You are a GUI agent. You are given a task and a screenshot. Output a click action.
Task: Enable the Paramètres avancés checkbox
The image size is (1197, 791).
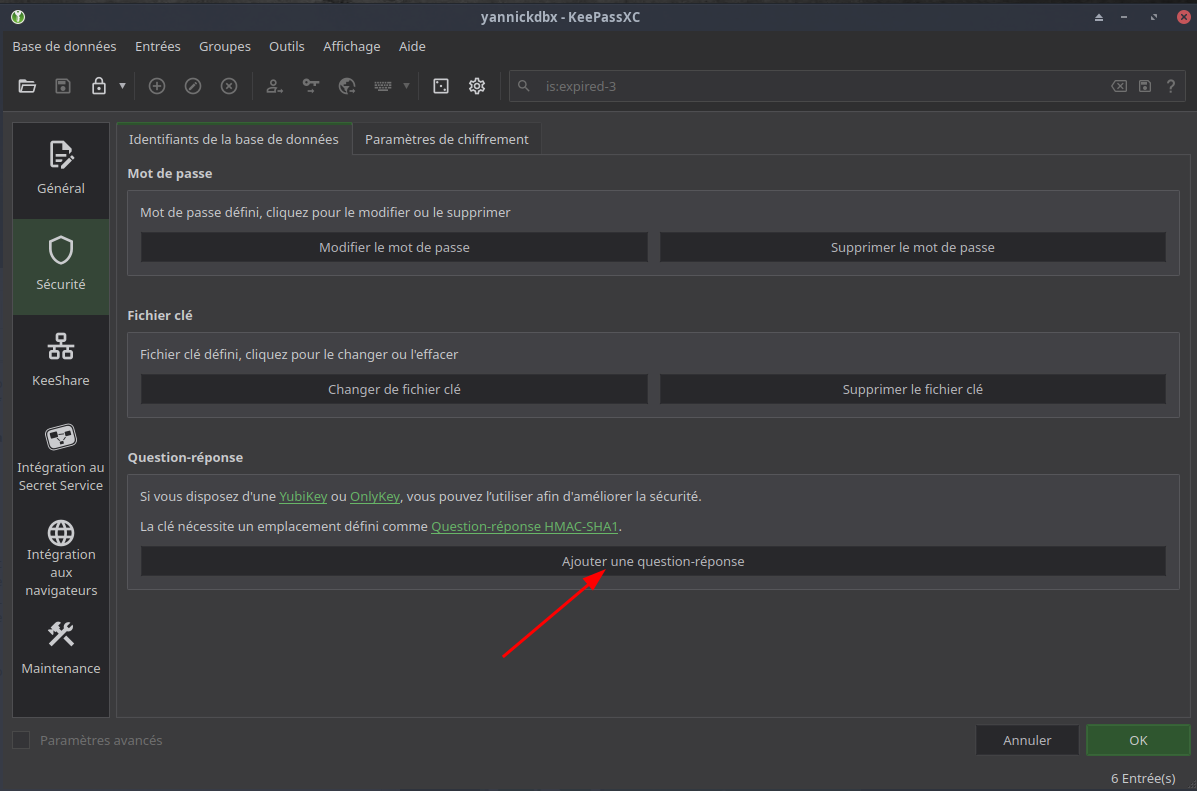pos(21,740)
